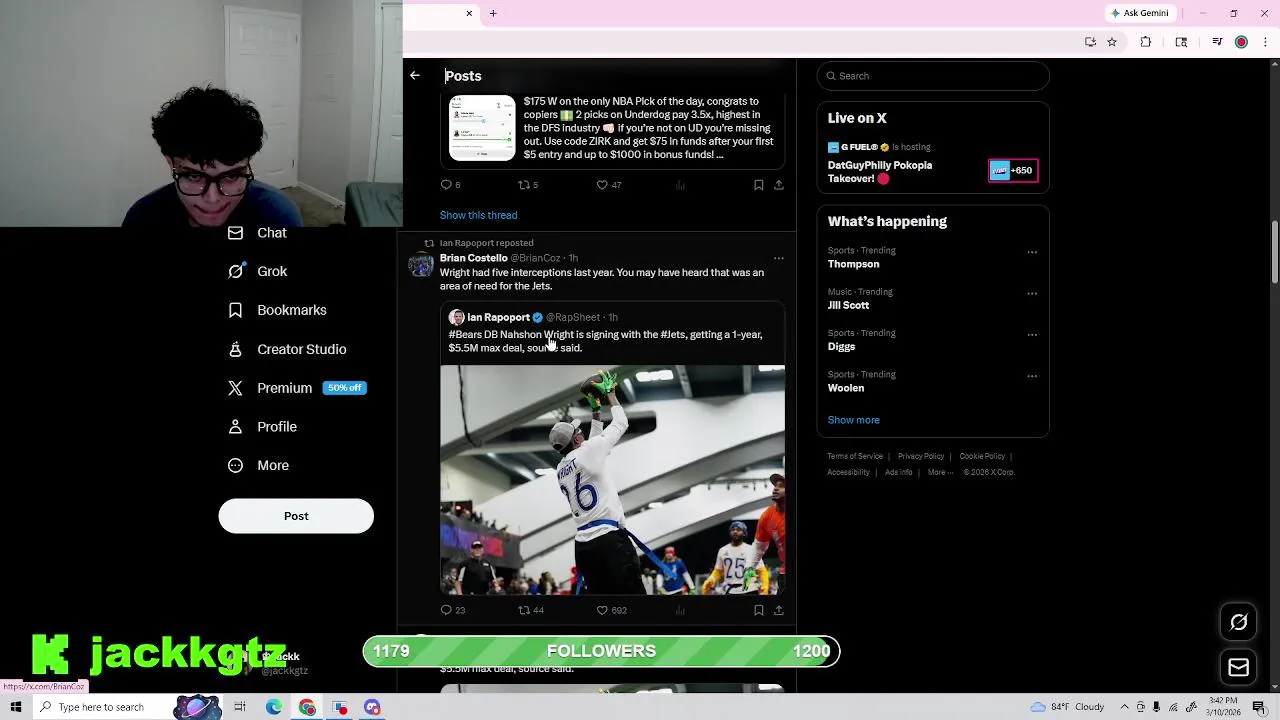The image size is (1280, 720).
Task: Bookmark the Underdog promo post
Action: (x=759, y=185)
